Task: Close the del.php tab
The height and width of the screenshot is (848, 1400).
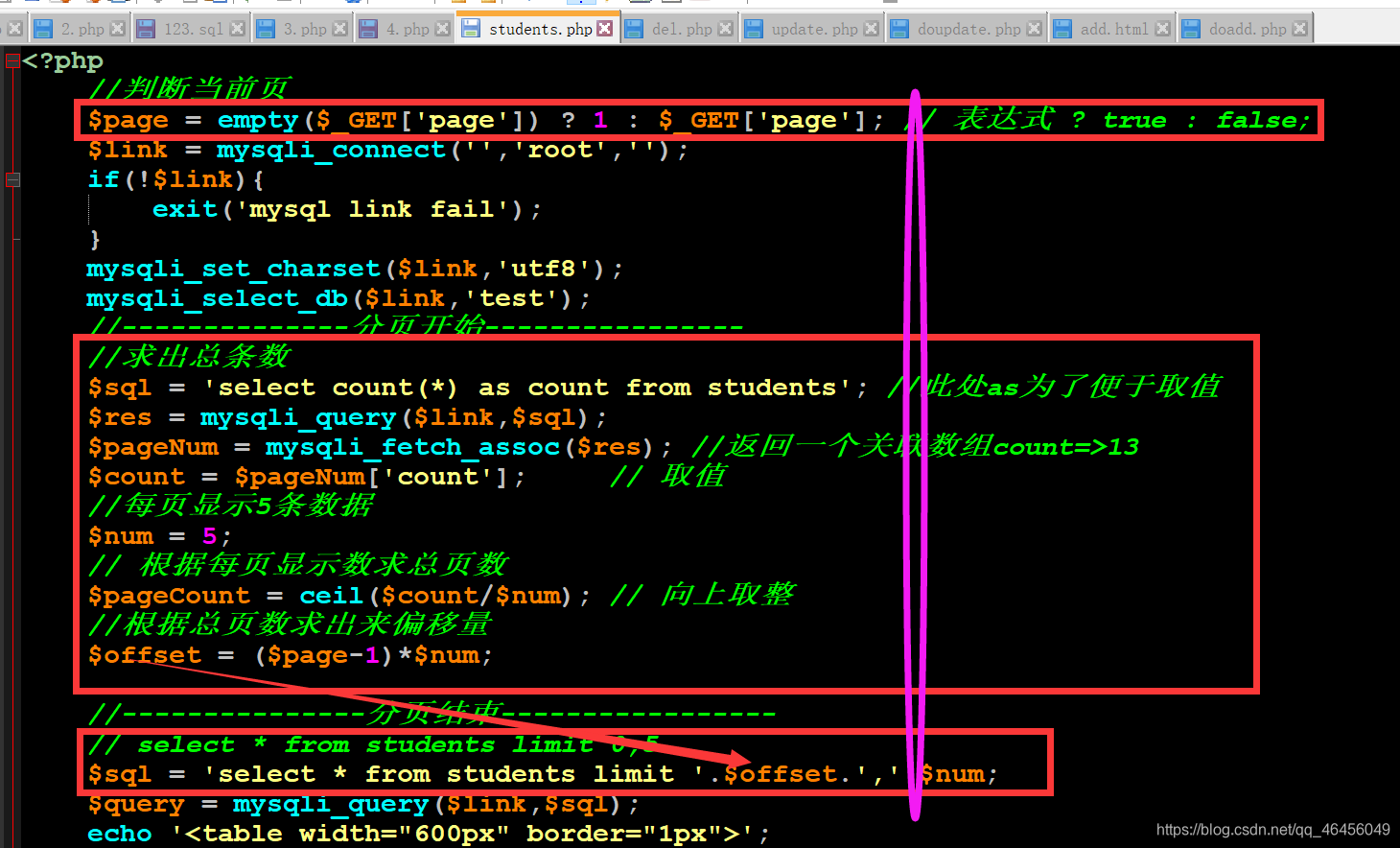Action: tap(725, 29)
